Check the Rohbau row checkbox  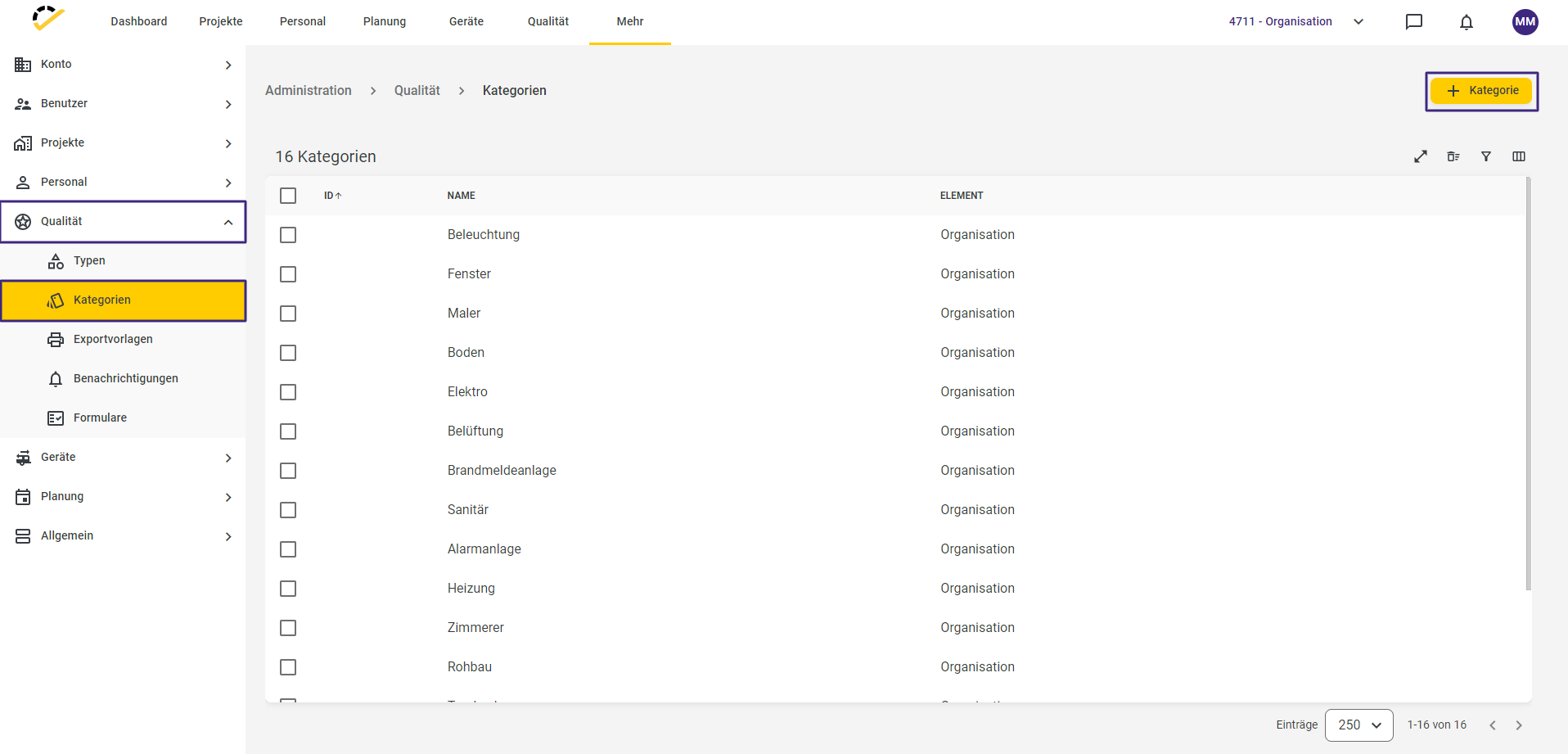click(288, 667)
